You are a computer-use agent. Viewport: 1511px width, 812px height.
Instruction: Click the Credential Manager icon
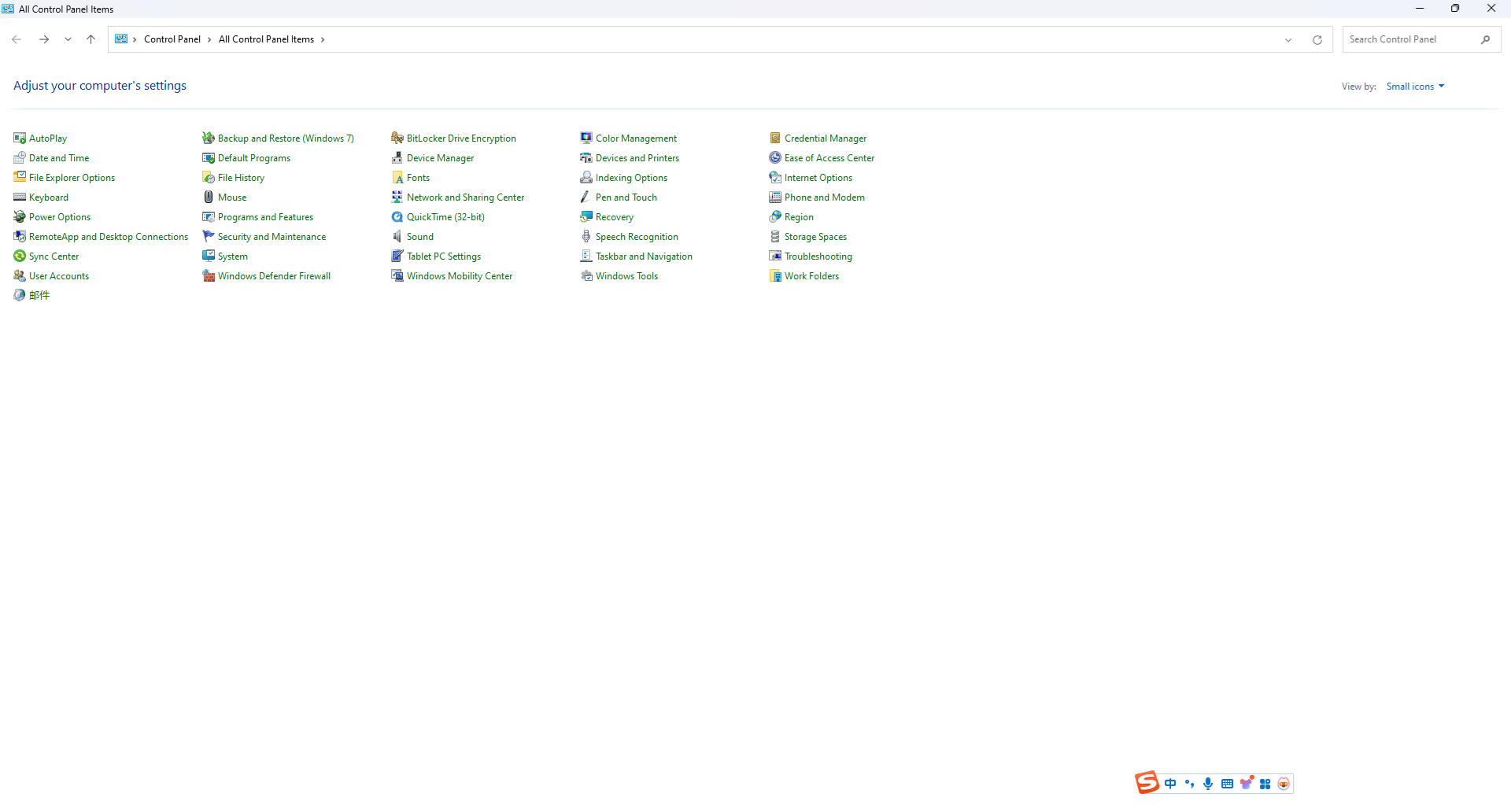pyautogui.click(x=775, y=138)
